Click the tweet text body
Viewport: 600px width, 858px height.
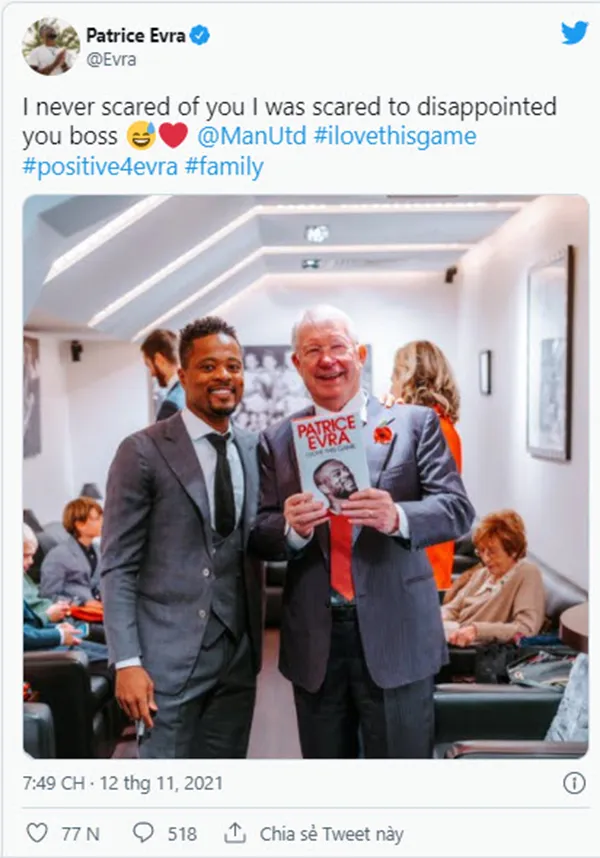[289, 136]
